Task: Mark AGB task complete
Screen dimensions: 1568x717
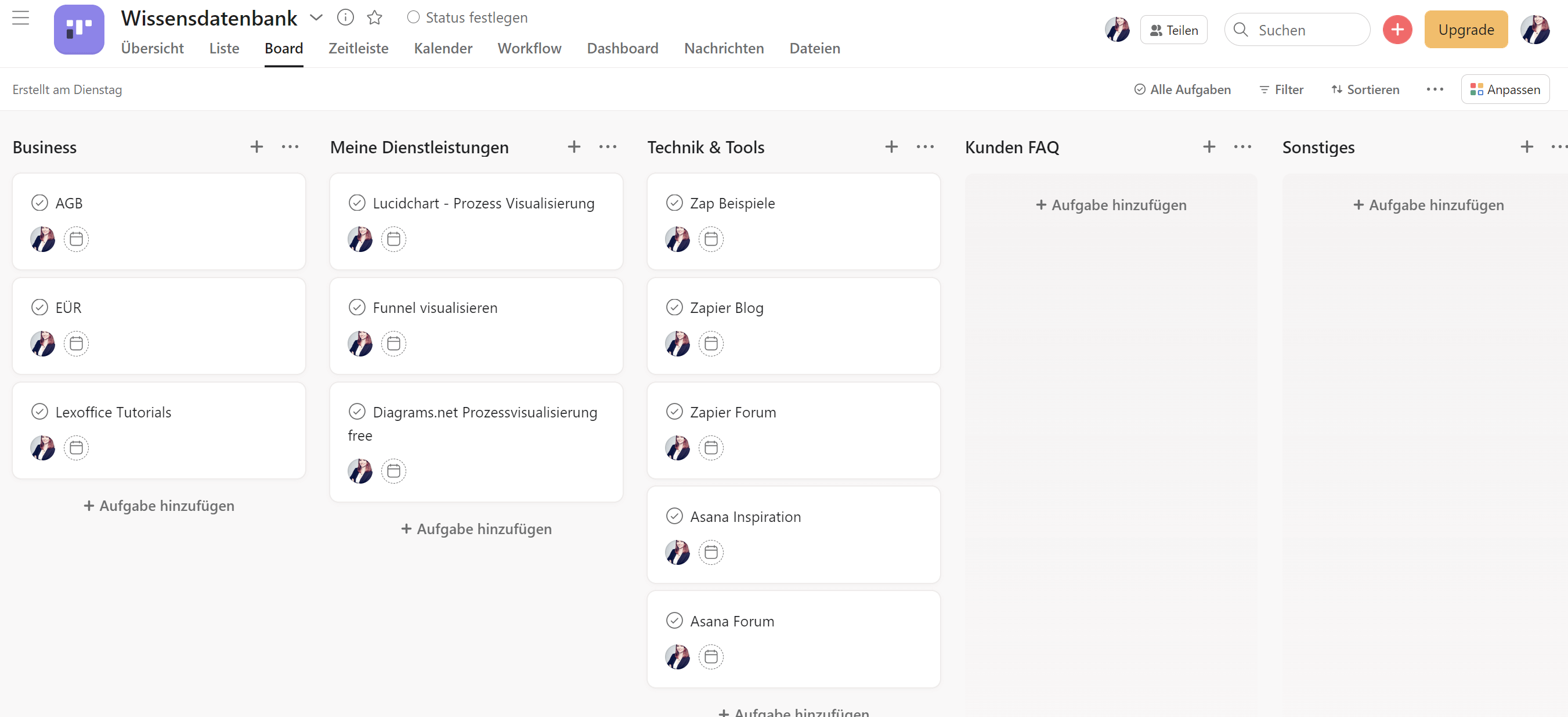Action: 39,203
